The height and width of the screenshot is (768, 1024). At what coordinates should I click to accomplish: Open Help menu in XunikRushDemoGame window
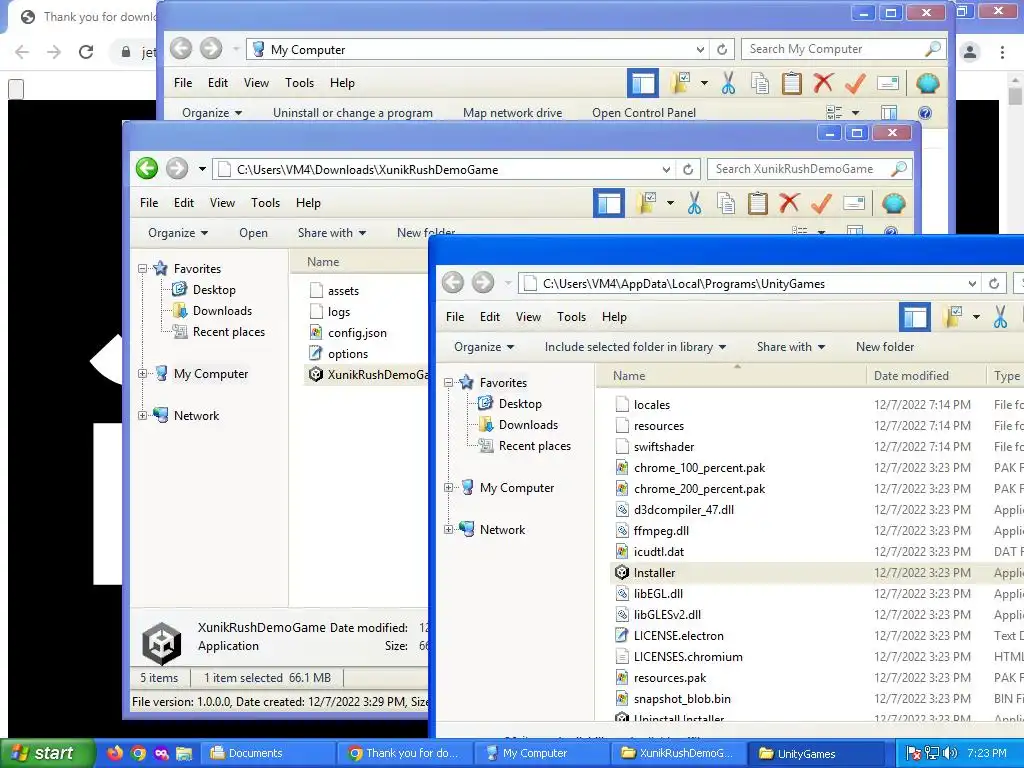pyautogui.click(x=308, y=203)
